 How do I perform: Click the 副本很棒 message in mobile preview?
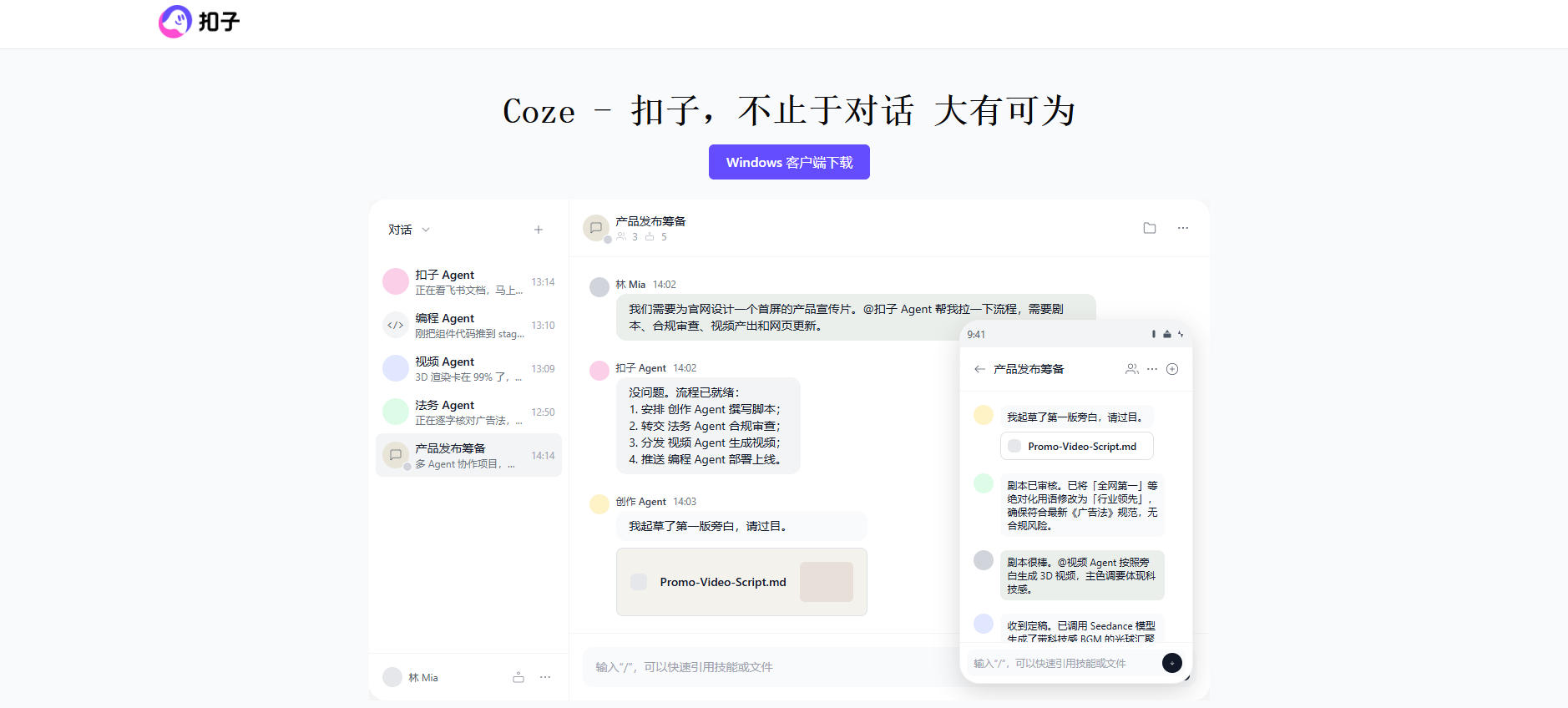(x=1082, y=575)
